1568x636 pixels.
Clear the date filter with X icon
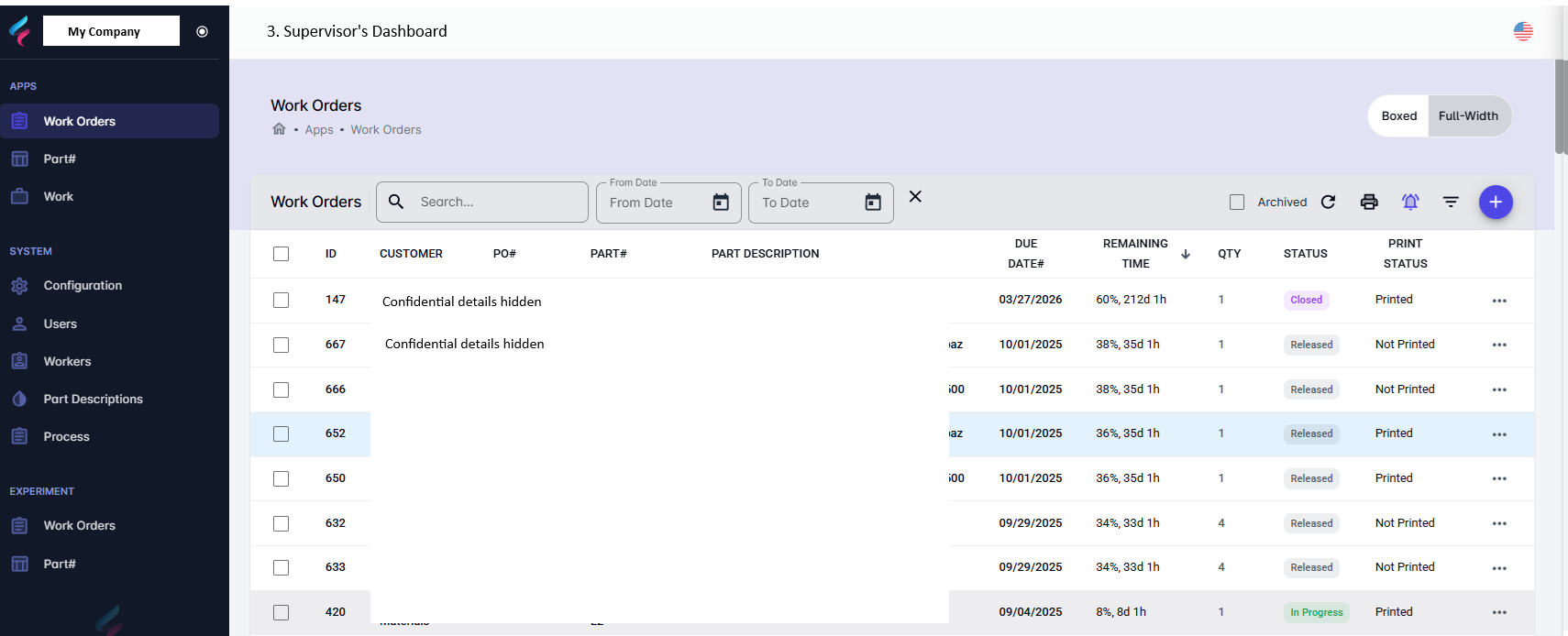coord(915,197)
